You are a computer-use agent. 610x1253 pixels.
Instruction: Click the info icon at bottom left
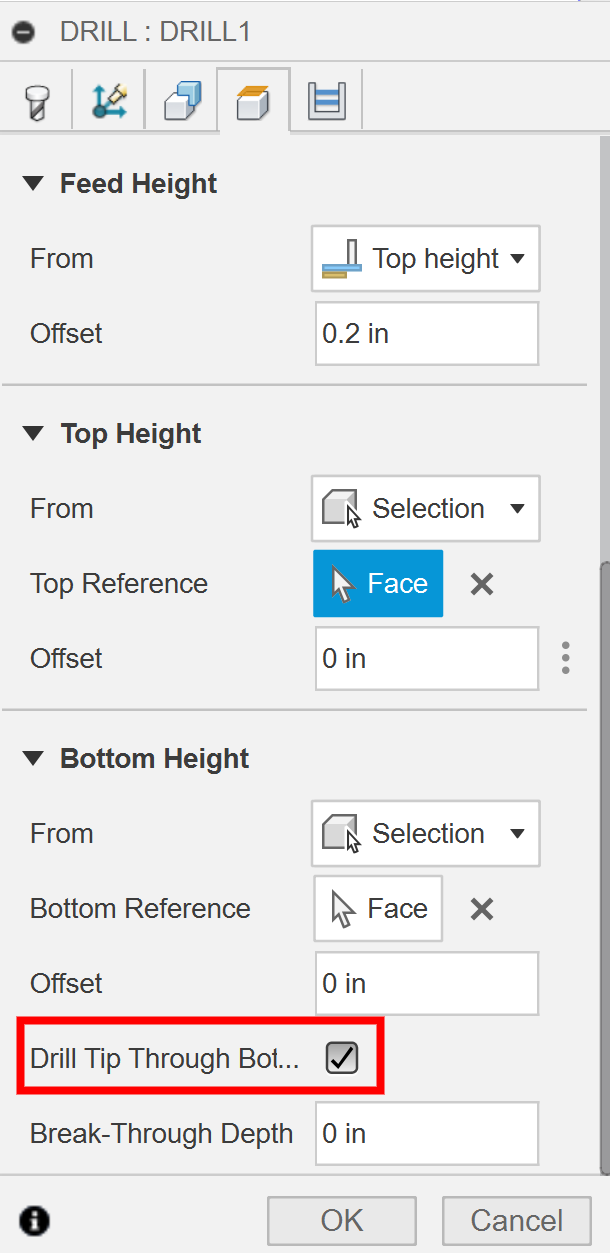35,1220
